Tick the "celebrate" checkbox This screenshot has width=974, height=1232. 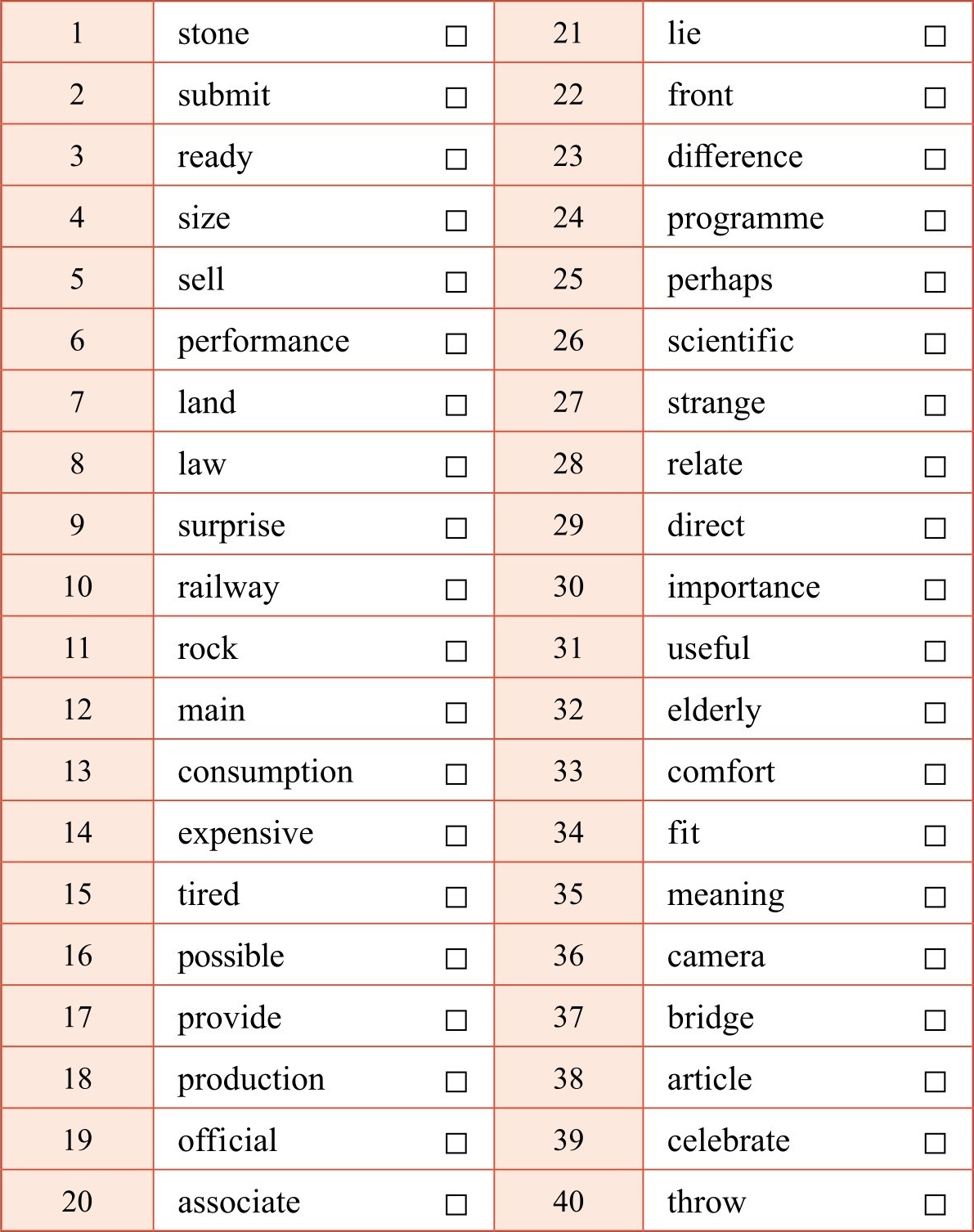(x=935, y=1143)
